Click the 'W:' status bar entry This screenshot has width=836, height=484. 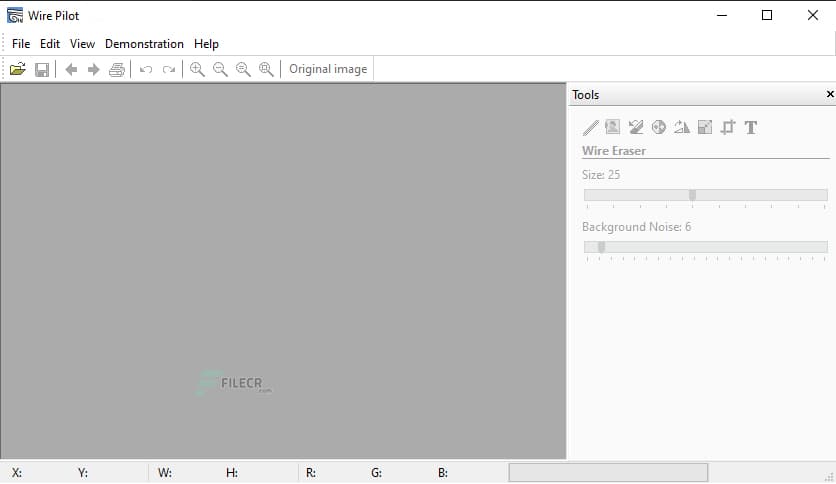165,473
